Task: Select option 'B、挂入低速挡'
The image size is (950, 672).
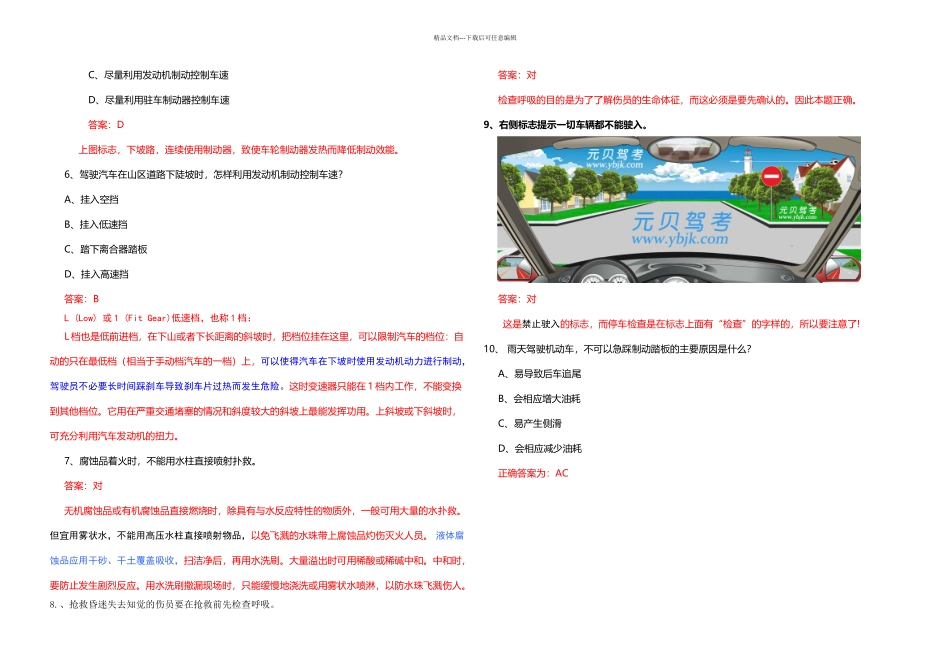Action: click(96, 224)
